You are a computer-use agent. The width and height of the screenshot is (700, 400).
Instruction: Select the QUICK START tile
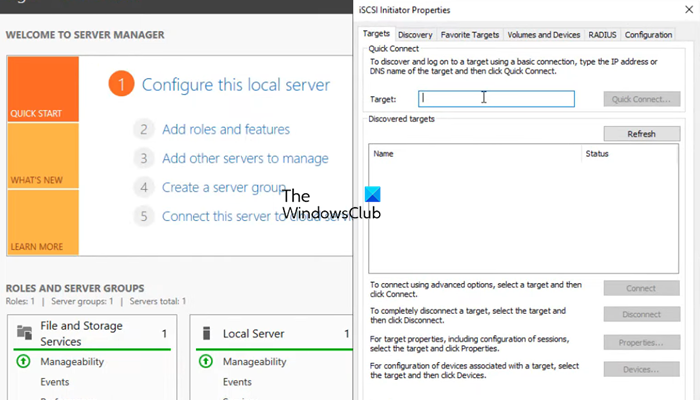point(43,89)
